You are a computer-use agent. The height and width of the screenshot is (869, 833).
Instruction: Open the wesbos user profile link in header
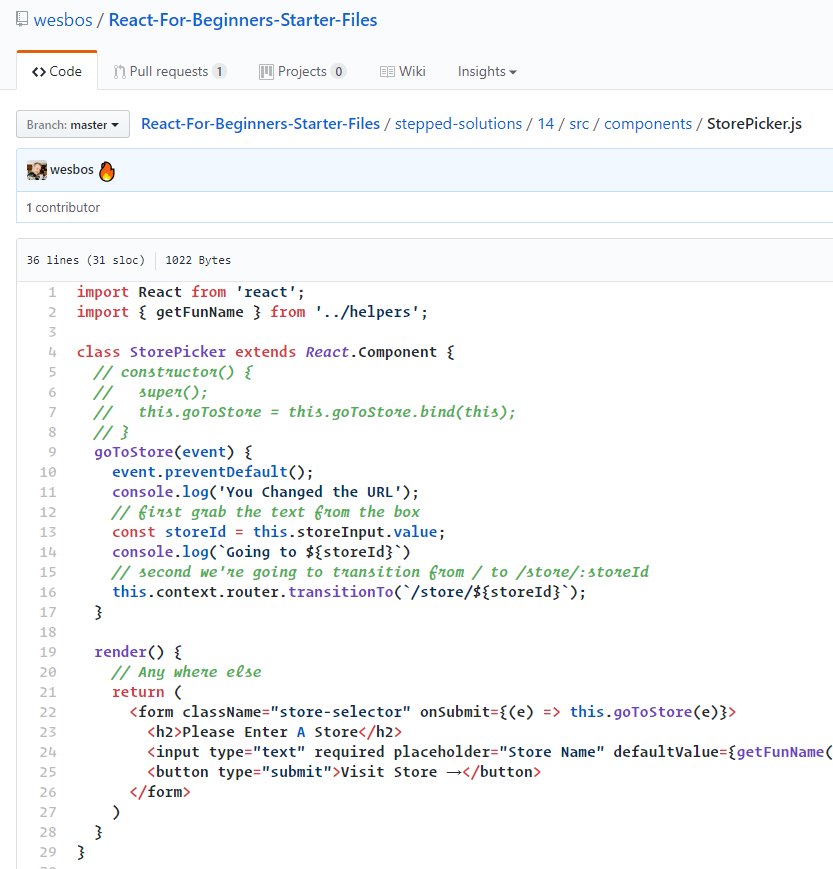[x=63, y=20]
